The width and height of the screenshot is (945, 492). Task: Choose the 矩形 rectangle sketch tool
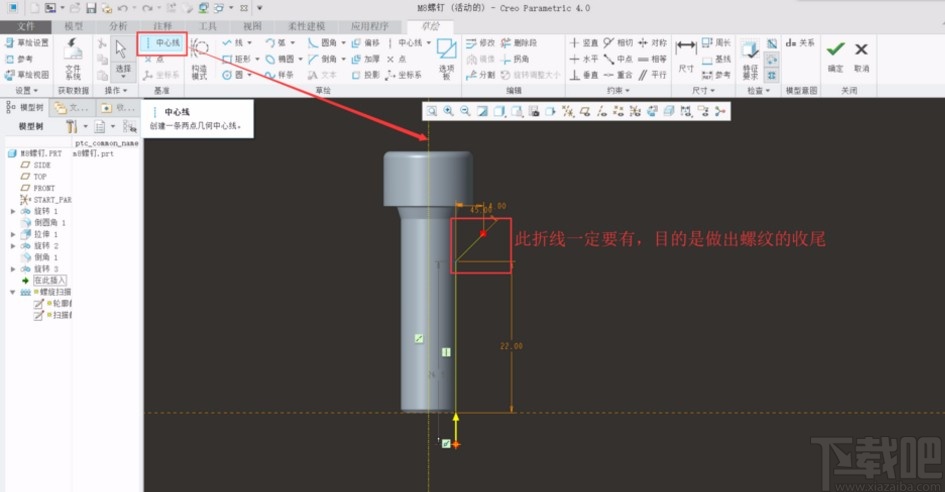click(x=238, y=59)
